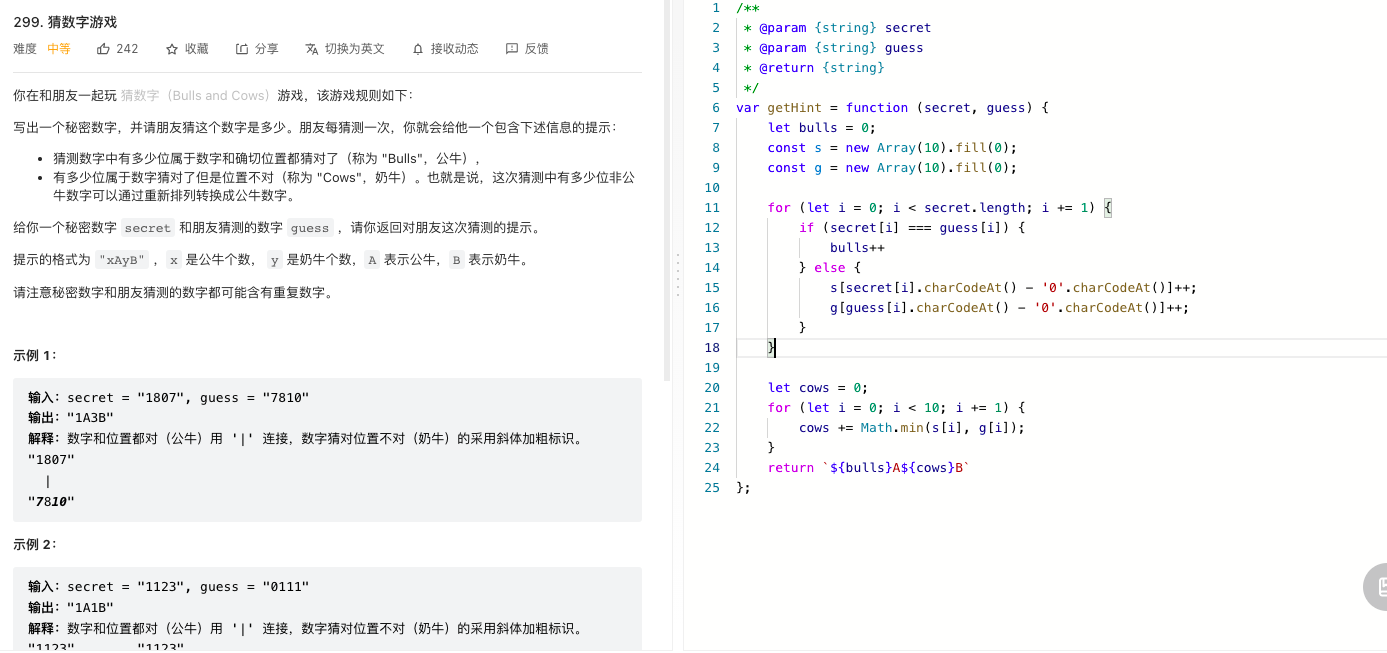Click line number 1 in the editor gutter
Image resolution: width=1387 pixels, height=653 pixels.
(716, 8)
